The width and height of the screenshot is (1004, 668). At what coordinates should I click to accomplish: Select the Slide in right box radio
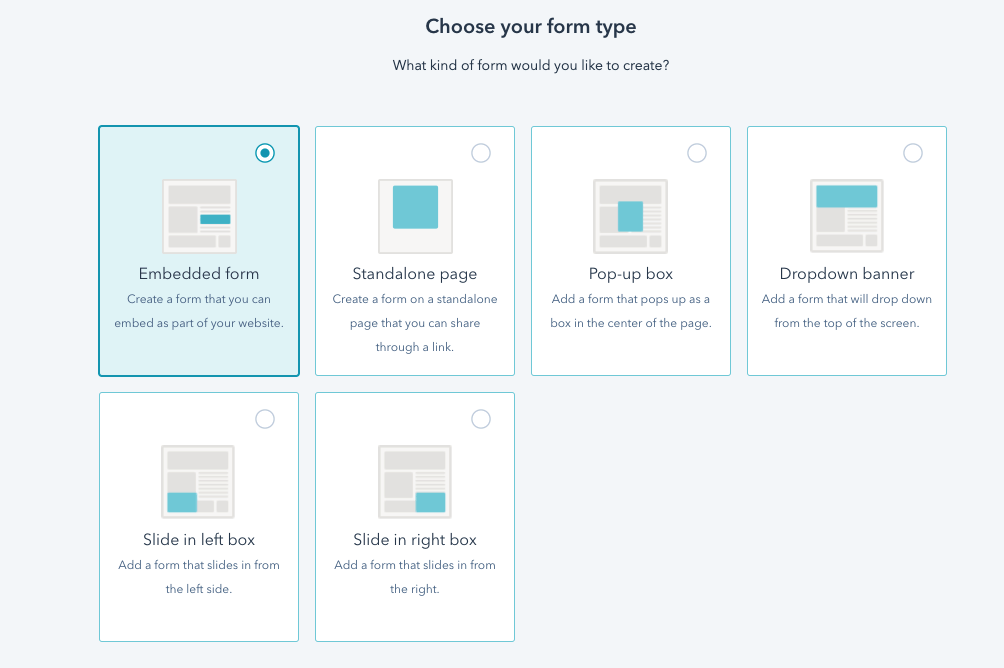(x=481, y=419)
